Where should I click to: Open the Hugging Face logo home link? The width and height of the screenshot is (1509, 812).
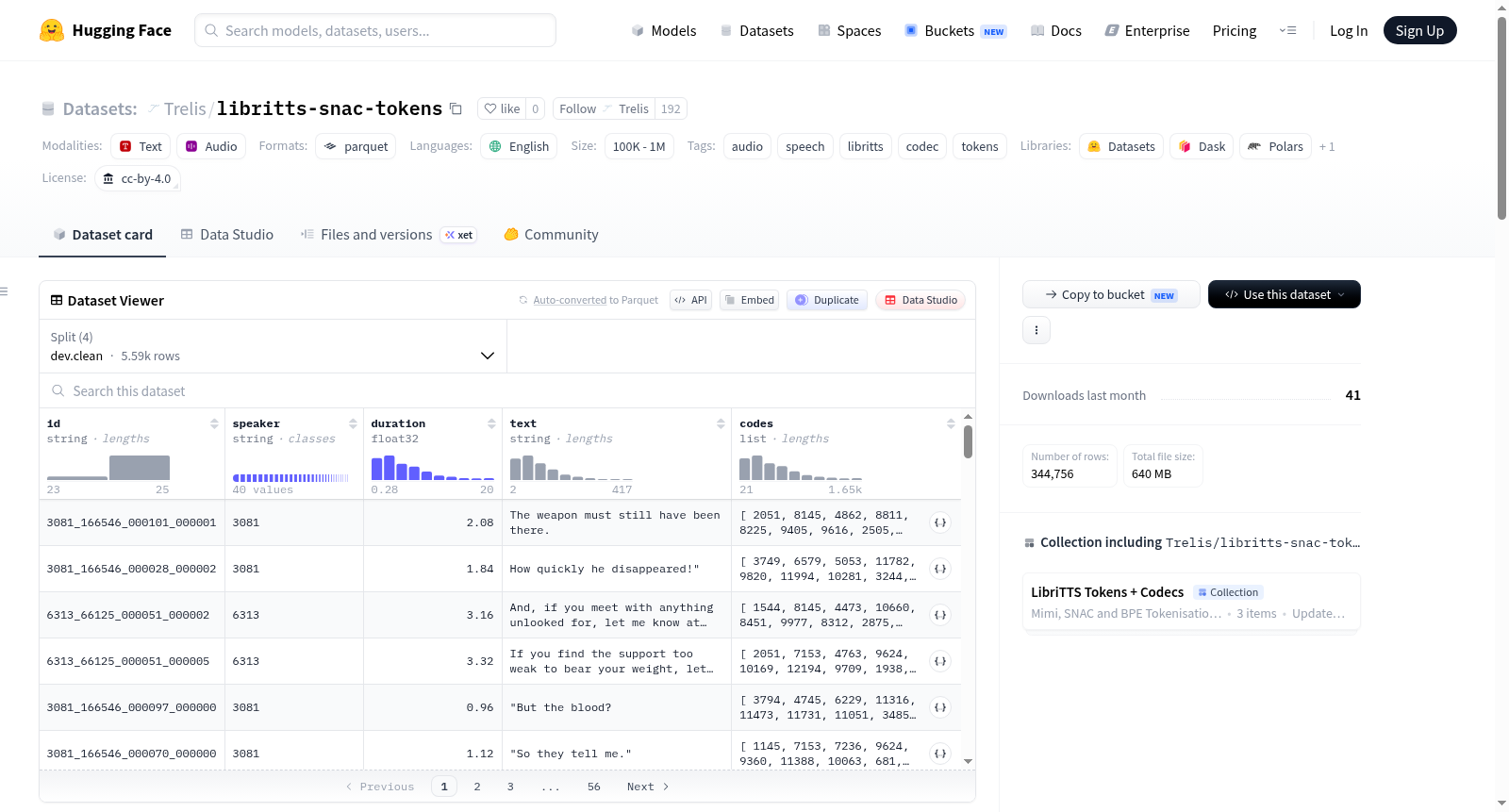(106, 30)
